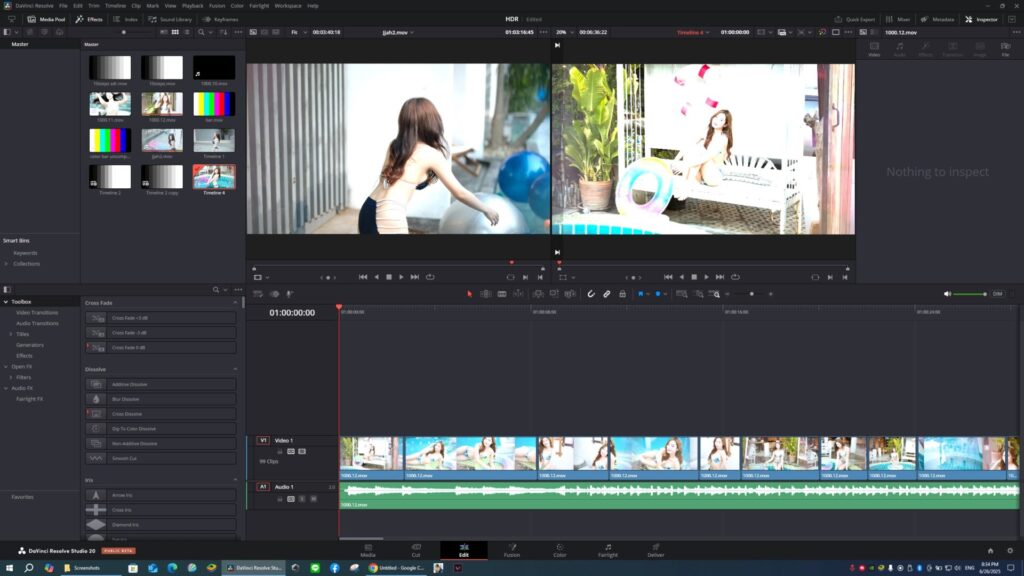Click the Detail Zoom icon
The width and height of the screenshot is (1024, 576).
[x=699, y=294]
